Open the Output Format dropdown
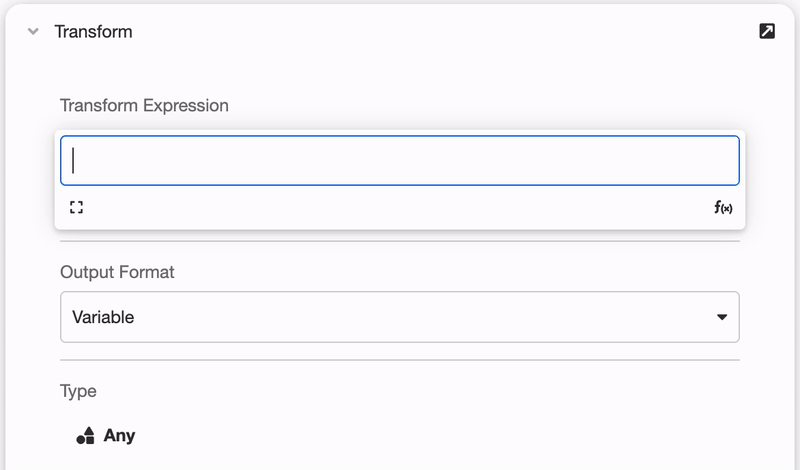Image resolution: width=800 pixels, height=470 pixels. click(x=399, y=317)
